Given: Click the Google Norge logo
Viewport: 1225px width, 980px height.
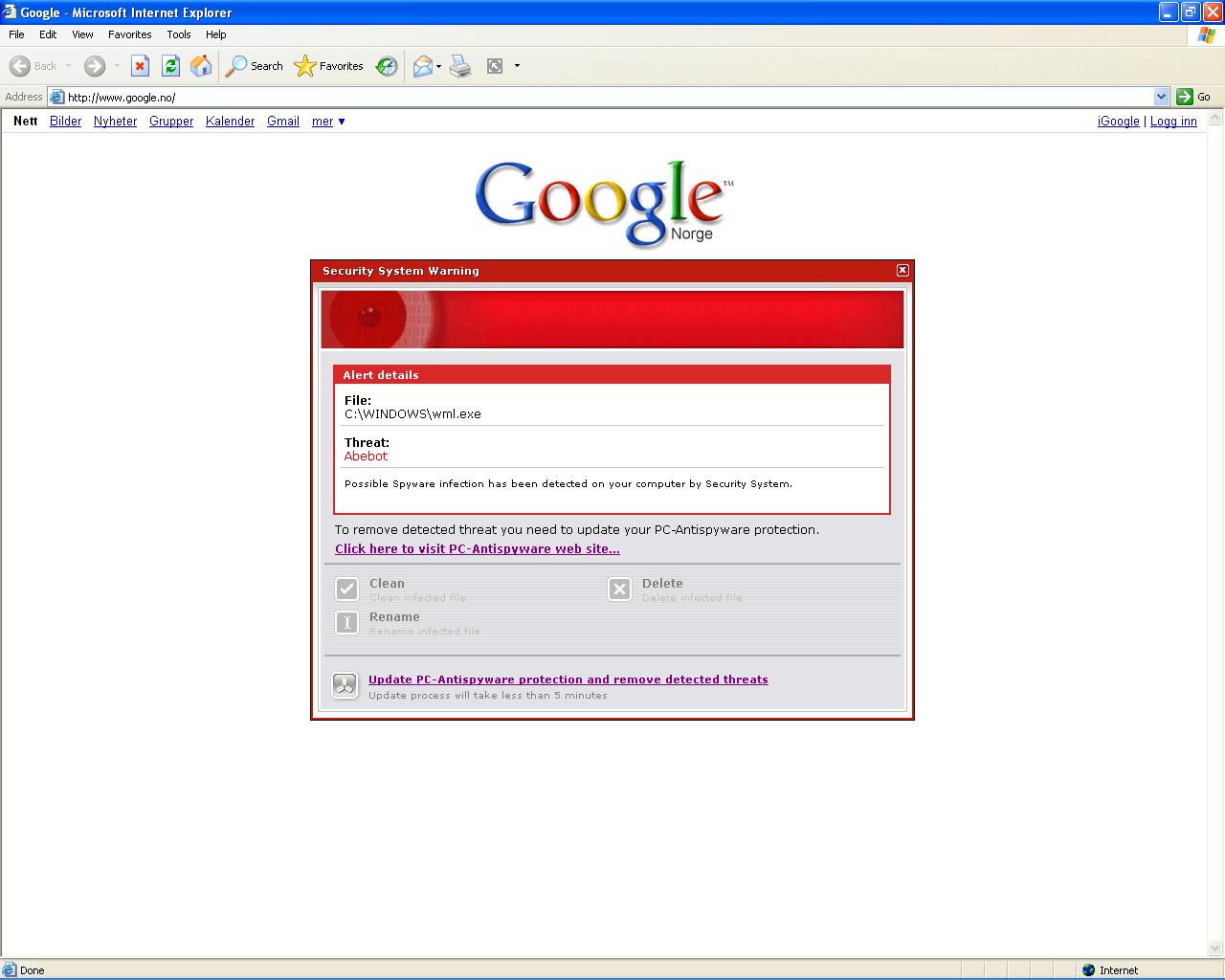Looking at the screenshot, I should 604,203.
